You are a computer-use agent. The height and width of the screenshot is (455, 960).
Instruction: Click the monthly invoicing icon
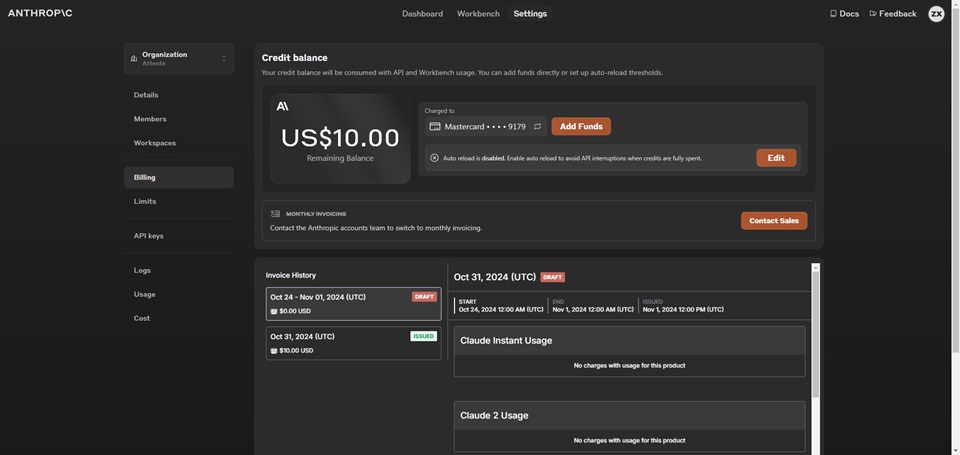(276, 214)
